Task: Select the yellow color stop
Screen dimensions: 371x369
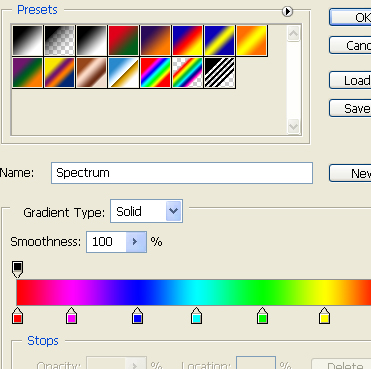Action: (x=324, y=316)
